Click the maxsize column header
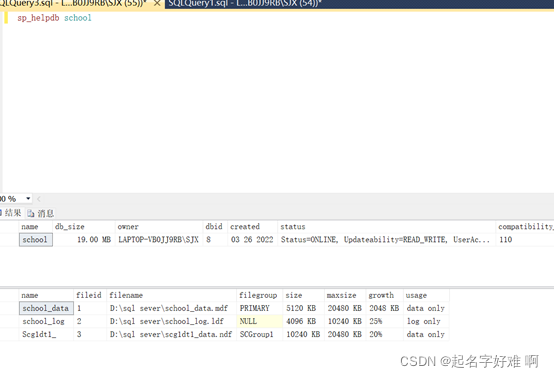The image size is (554, 378). (x=345, y=295)
